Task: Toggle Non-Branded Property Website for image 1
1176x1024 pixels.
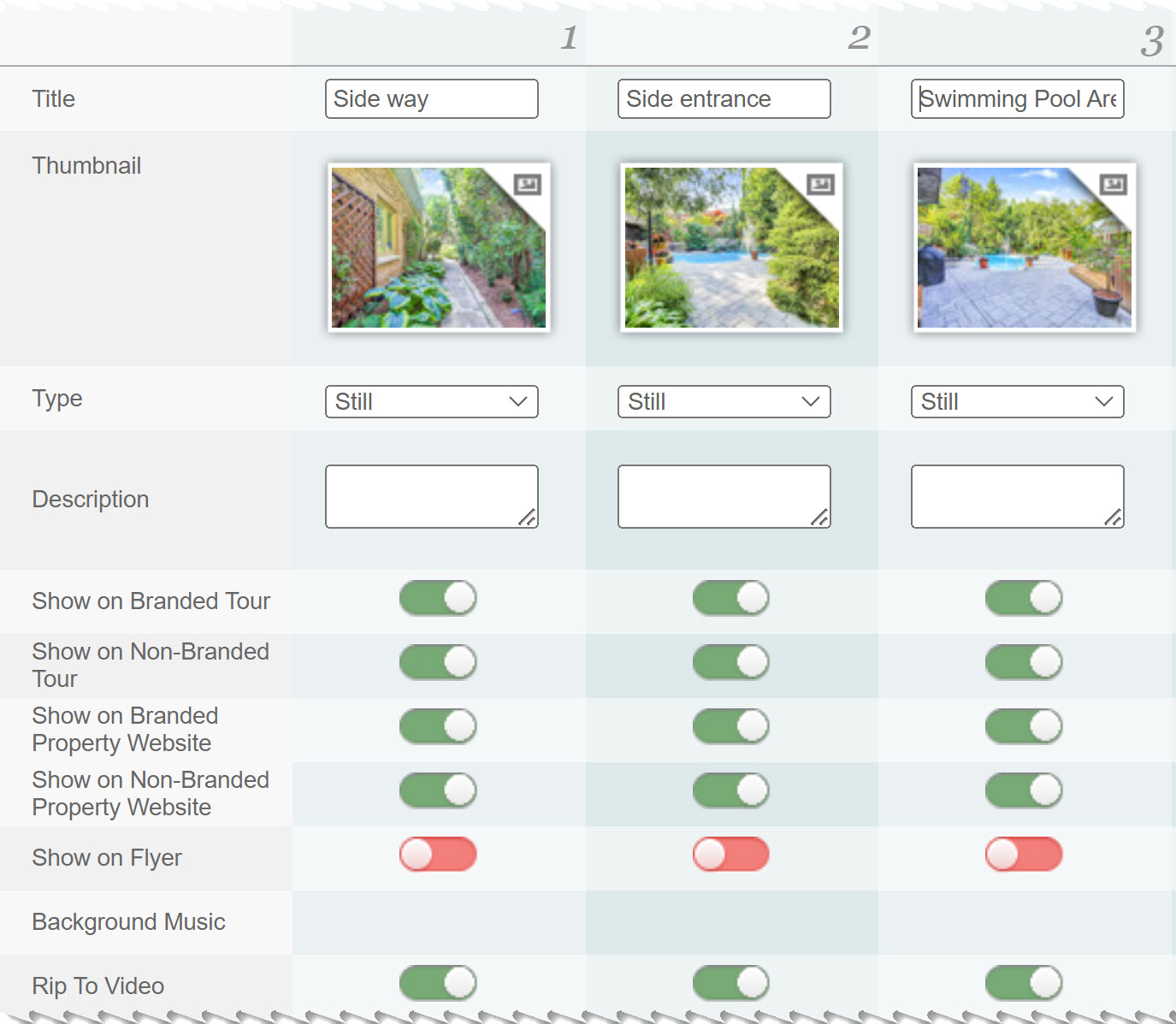Action: [438, 790]
